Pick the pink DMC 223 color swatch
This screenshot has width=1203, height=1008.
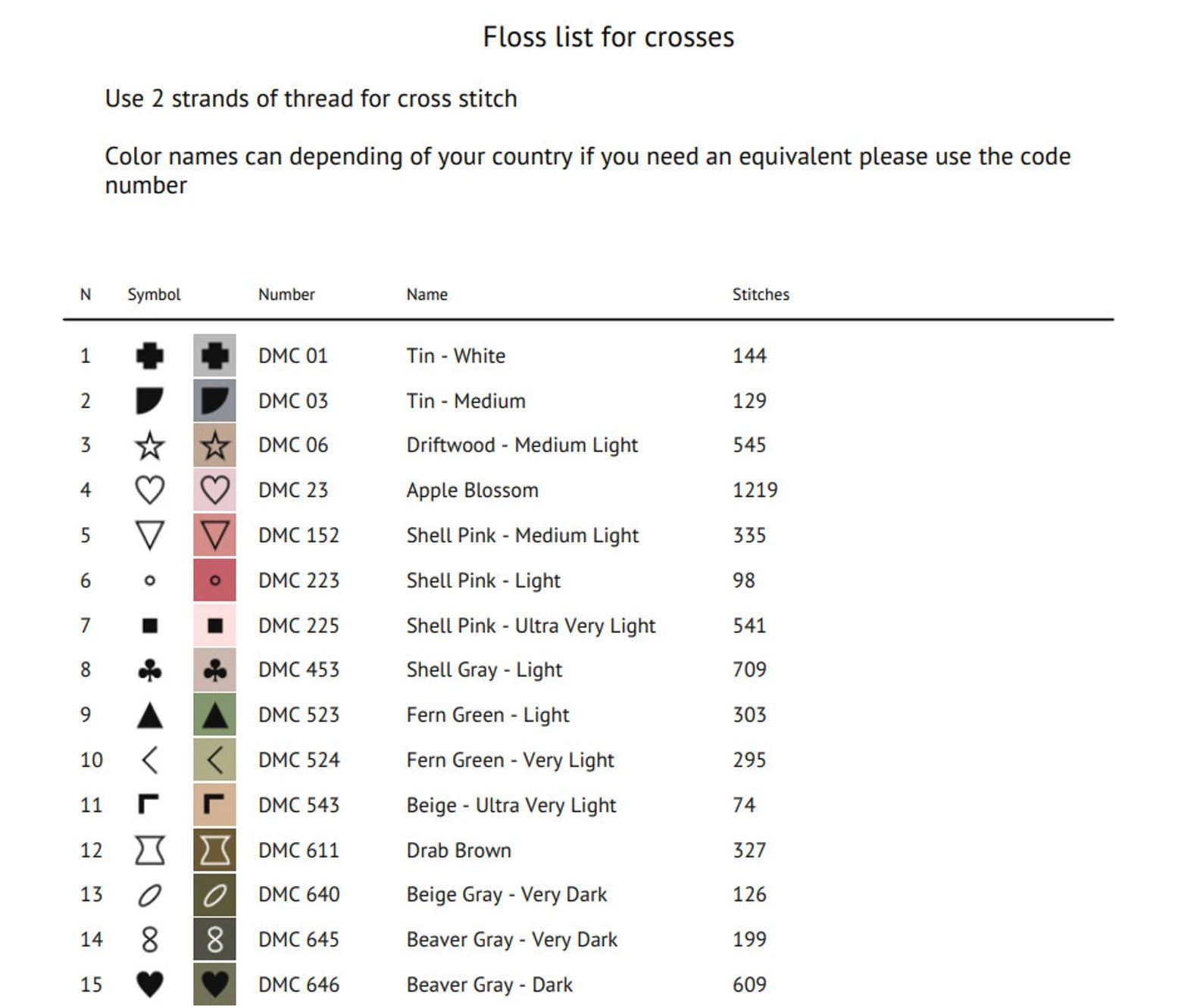click(x=214, y=580)
